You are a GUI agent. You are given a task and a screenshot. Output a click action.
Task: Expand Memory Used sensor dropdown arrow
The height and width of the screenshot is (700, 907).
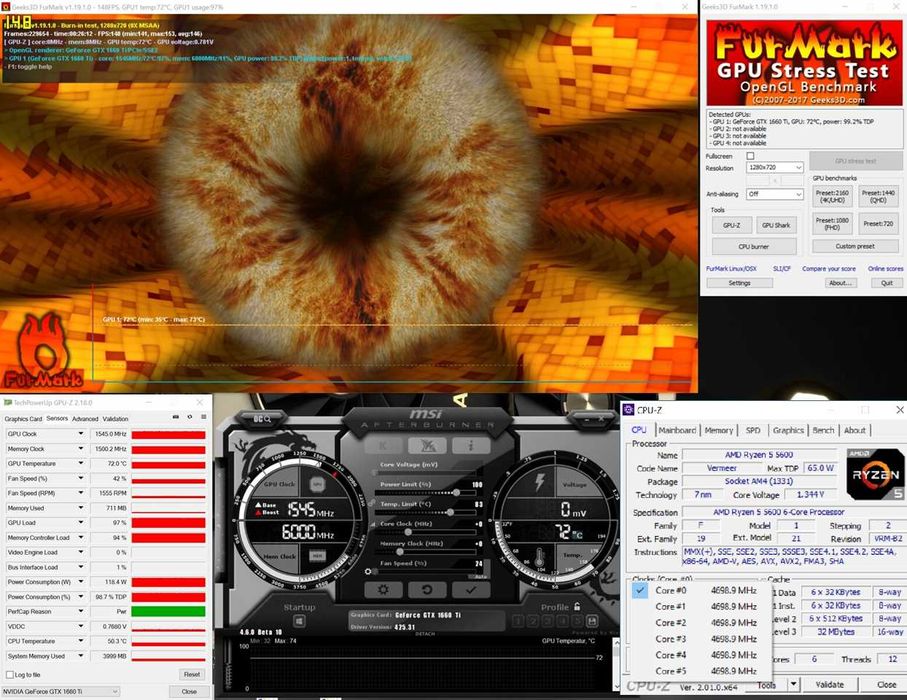coord(80,507)
